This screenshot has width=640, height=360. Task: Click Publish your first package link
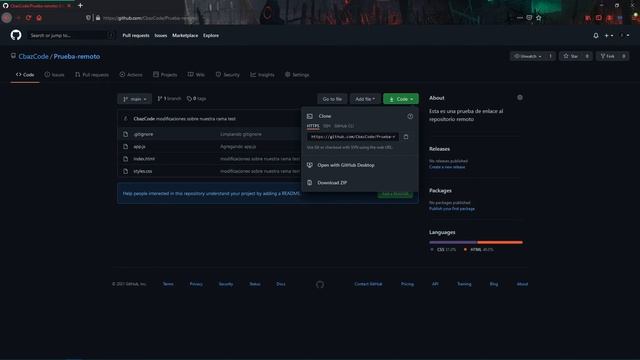point(452,209)
